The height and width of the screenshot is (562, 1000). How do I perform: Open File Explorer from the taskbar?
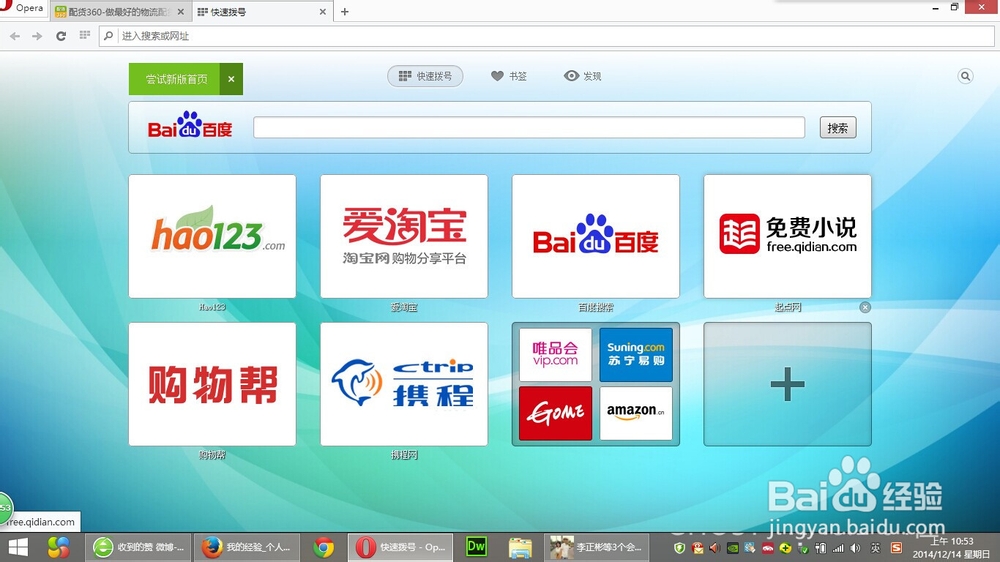tap(520, 547)
